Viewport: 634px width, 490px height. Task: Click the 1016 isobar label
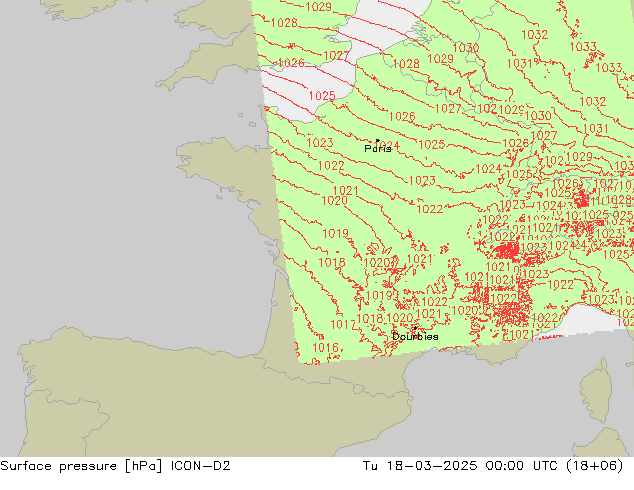(x=325, y=347)
